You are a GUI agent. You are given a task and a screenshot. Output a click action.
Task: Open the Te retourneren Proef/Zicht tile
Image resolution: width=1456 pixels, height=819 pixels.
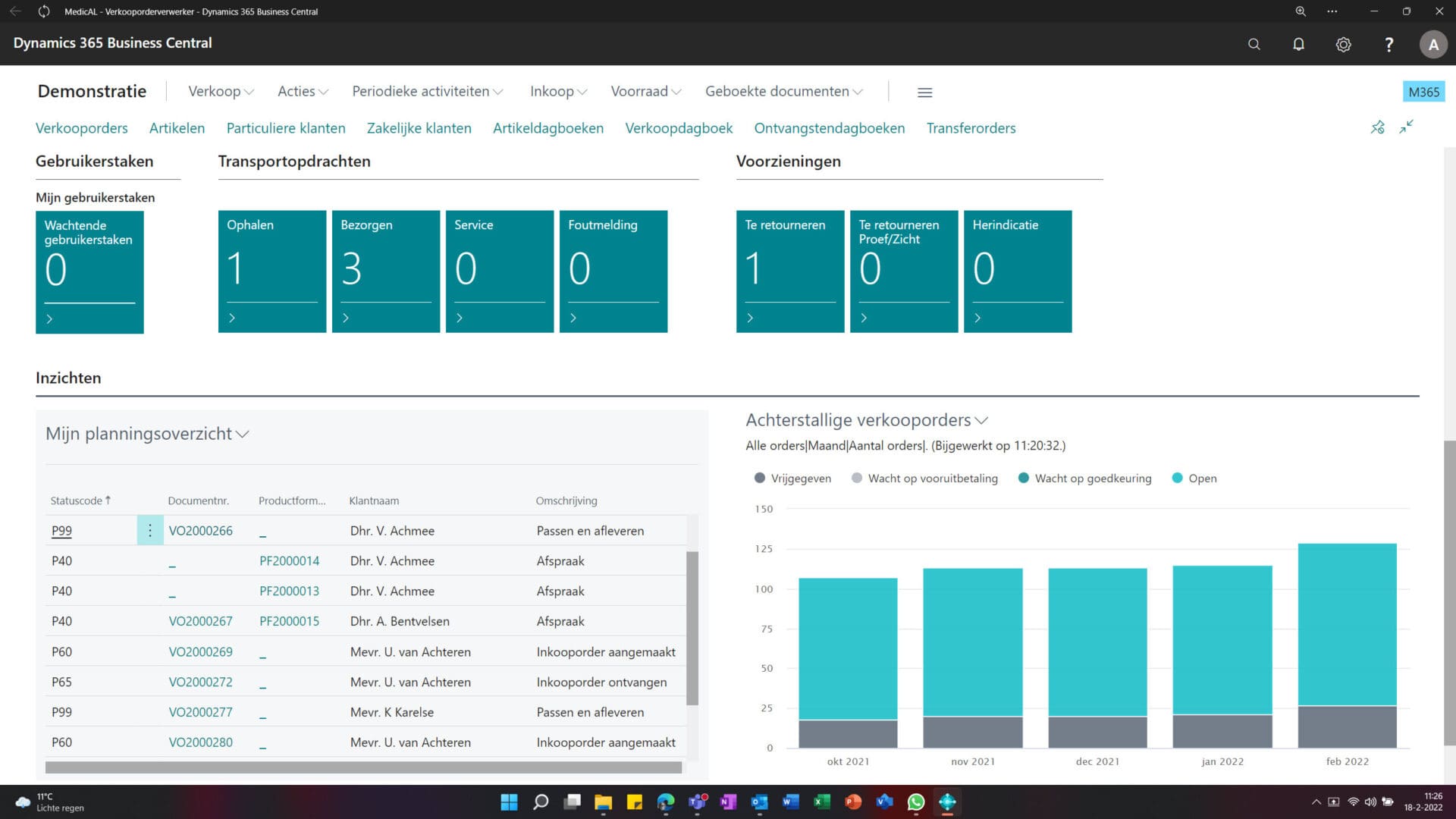pos(904,271)
